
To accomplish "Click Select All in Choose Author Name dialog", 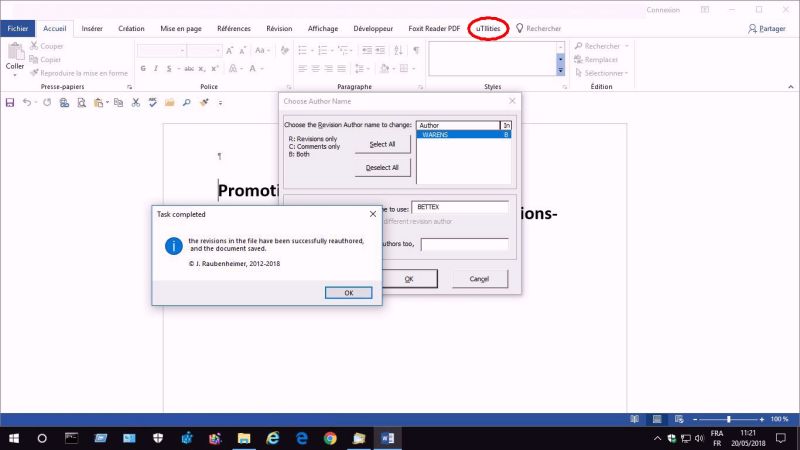I will [382, 144].
